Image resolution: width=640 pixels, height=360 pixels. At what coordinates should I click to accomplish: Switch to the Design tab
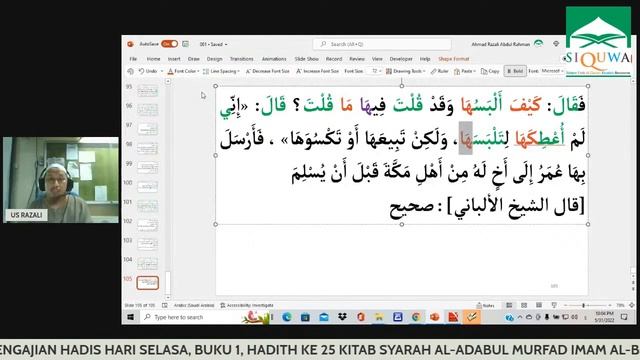pyautogui.click(x=214, y=59)
